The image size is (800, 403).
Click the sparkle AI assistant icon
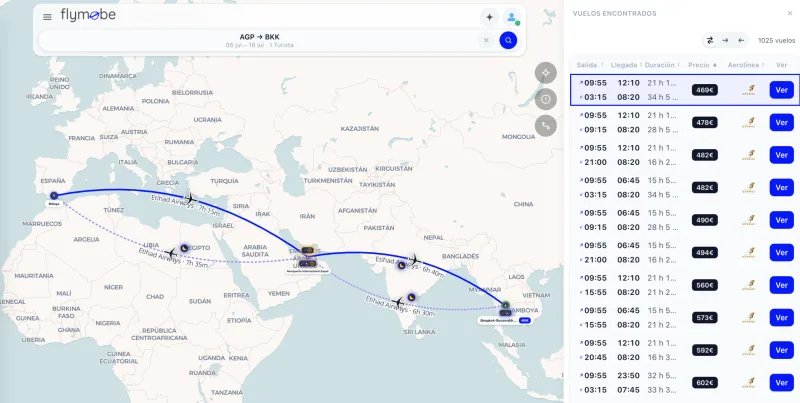pos(489,17)
